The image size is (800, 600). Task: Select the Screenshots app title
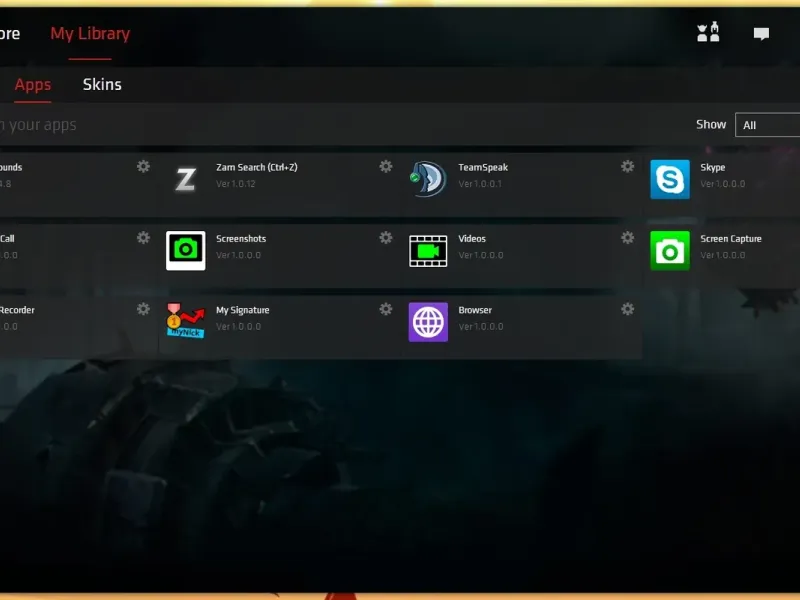click(241, 239)
